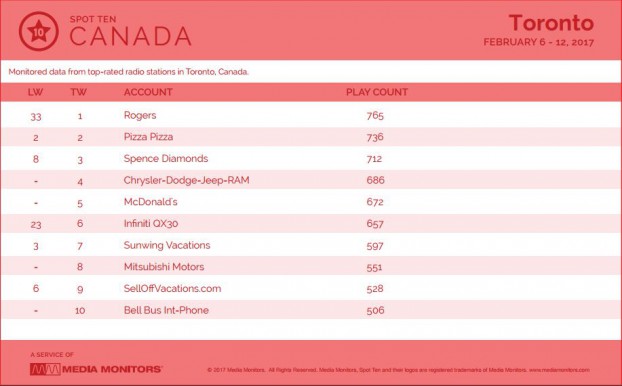622x386 pixels.
Task: Click the ACCOUNT column header
Action: click(148, 92)
